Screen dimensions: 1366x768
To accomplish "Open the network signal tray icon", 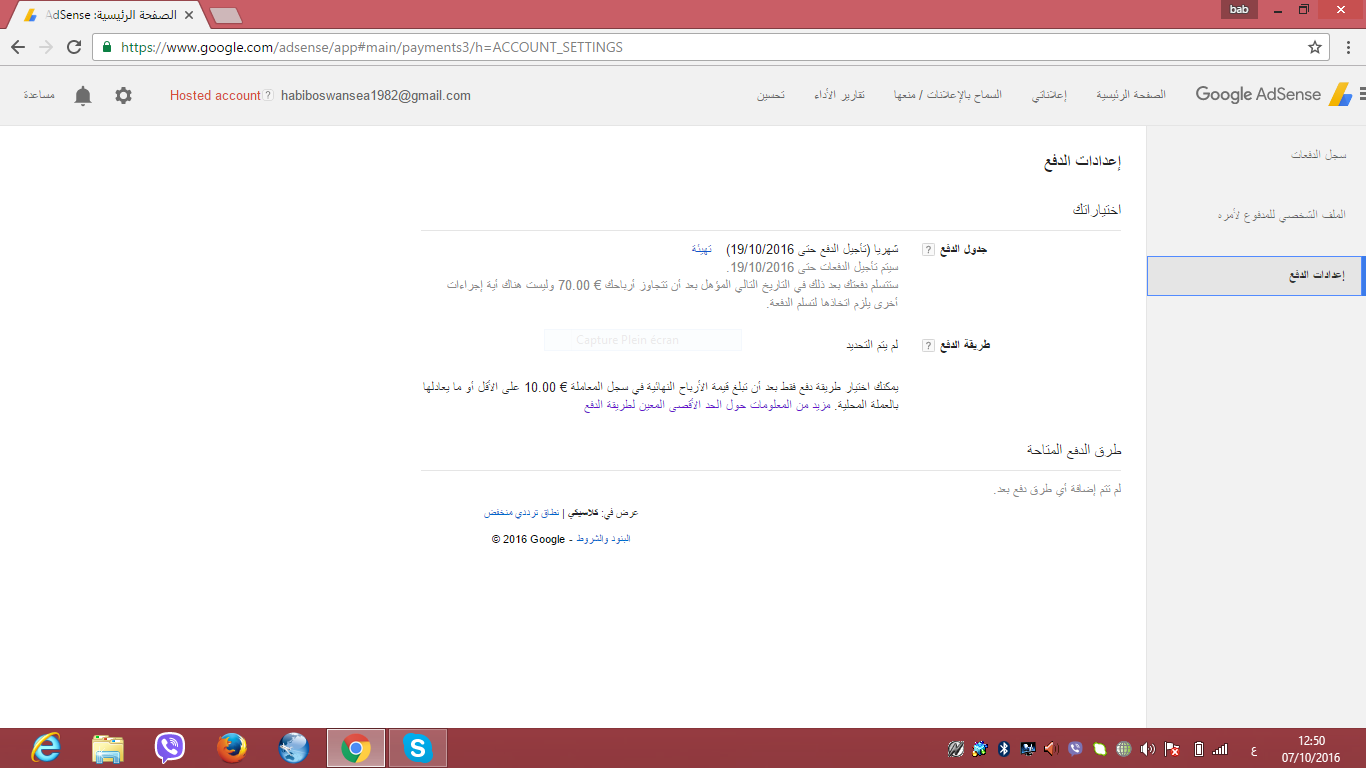I will [x=1220, y=748].
